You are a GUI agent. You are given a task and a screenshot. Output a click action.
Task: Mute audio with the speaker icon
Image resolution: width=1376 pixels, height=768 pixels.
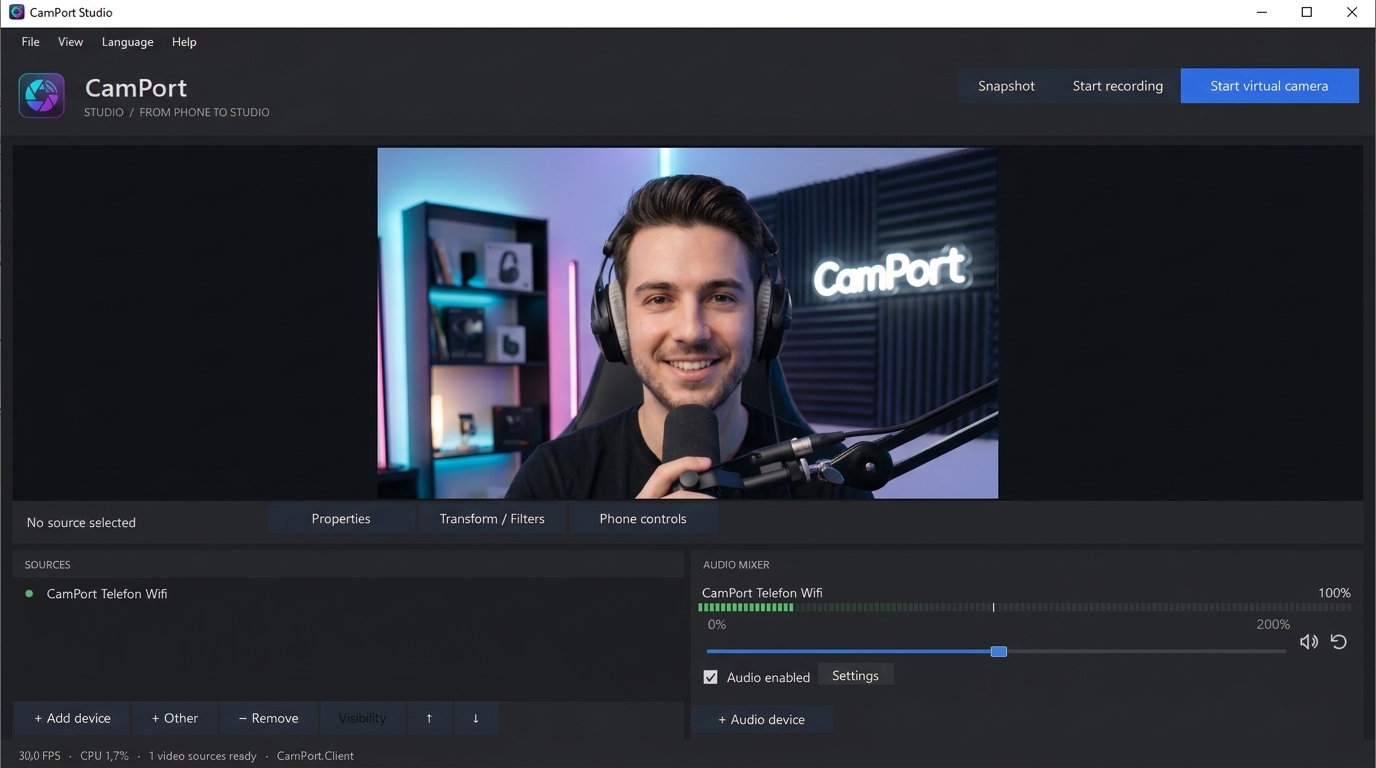(1308, 642)
